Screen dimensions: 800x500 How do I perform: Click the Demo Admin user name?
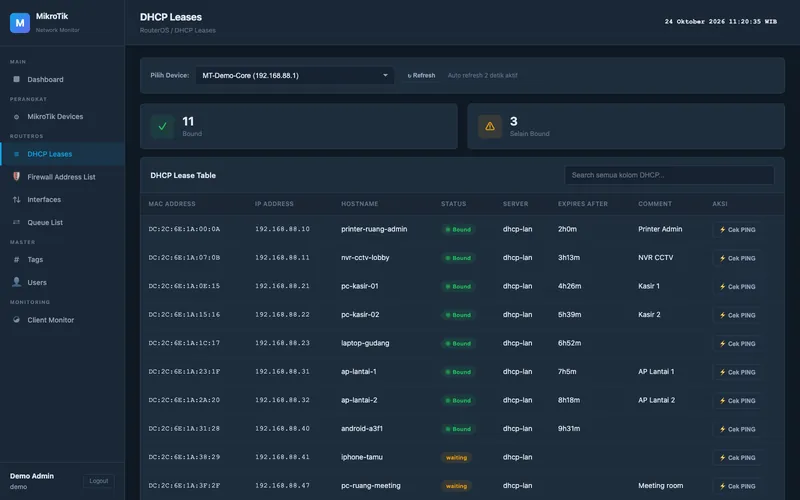32,476
